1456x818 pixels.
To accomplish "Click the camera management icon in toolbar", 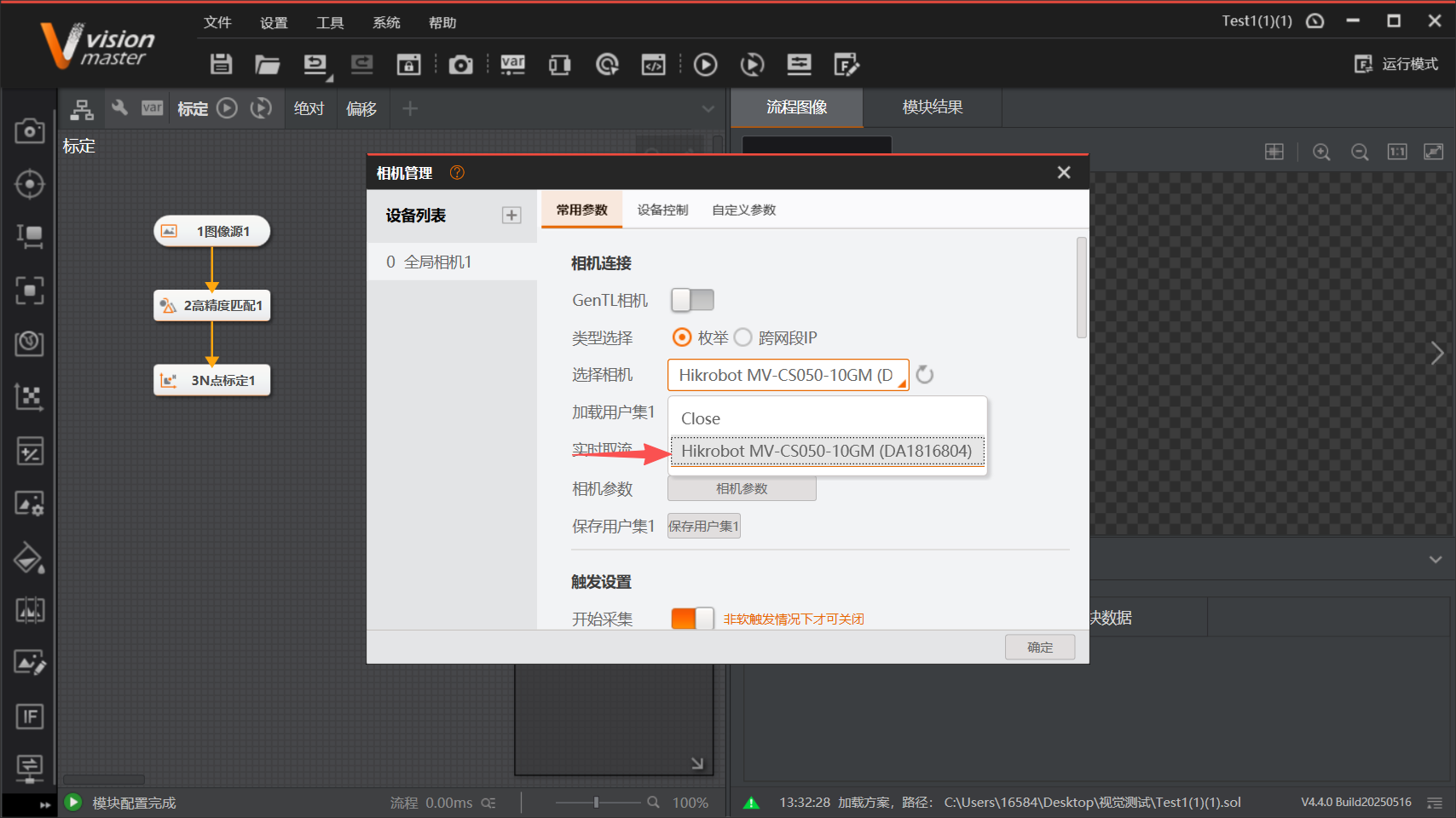I will 460,65.
